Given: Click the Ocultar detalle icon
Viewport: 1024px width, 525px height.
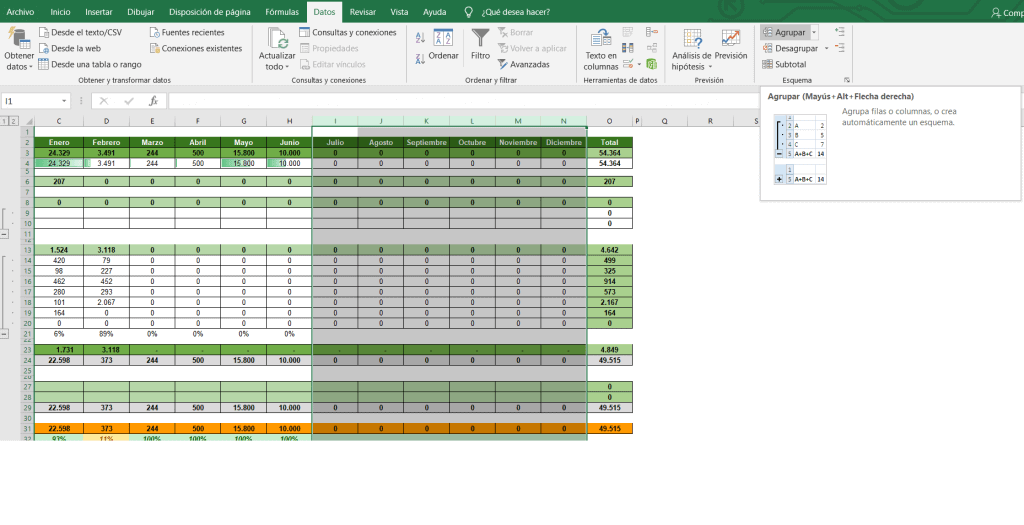Looking at the screenshot, I should (840, 48).
